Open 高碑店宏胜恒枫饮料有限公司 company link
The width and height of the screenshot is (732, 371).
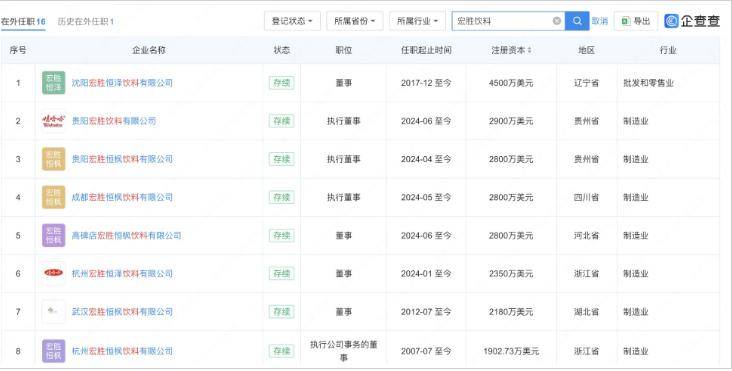tap(127, 236)
